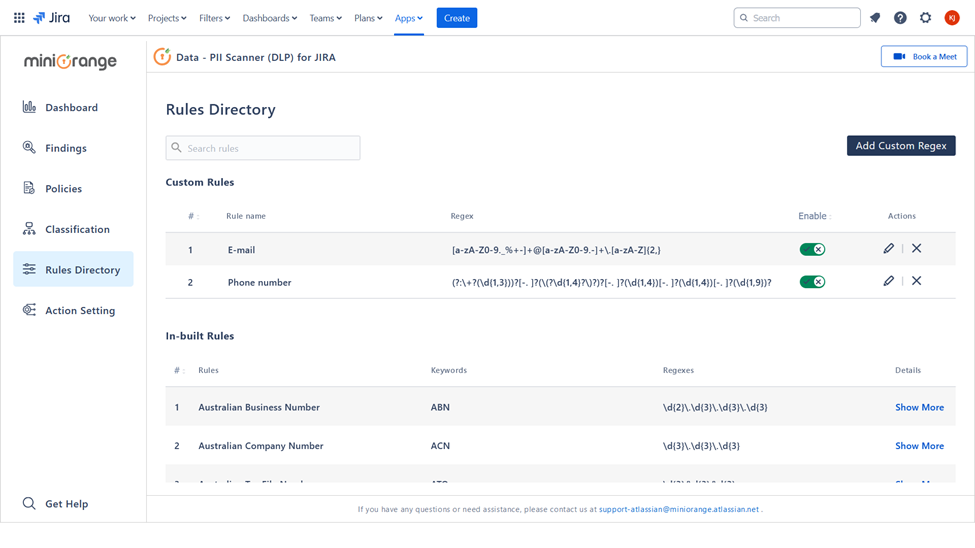Click the ABN keyword cell
The image size is (975, 548).
(x=440, y=407)
